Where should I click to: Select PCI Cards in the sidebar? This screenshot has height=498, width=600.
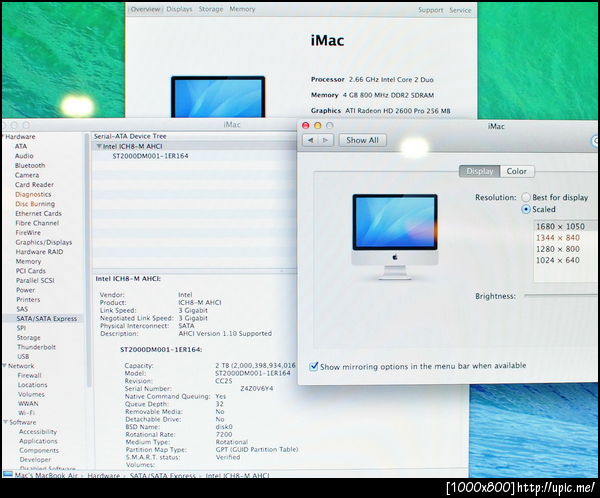[31, 271]
